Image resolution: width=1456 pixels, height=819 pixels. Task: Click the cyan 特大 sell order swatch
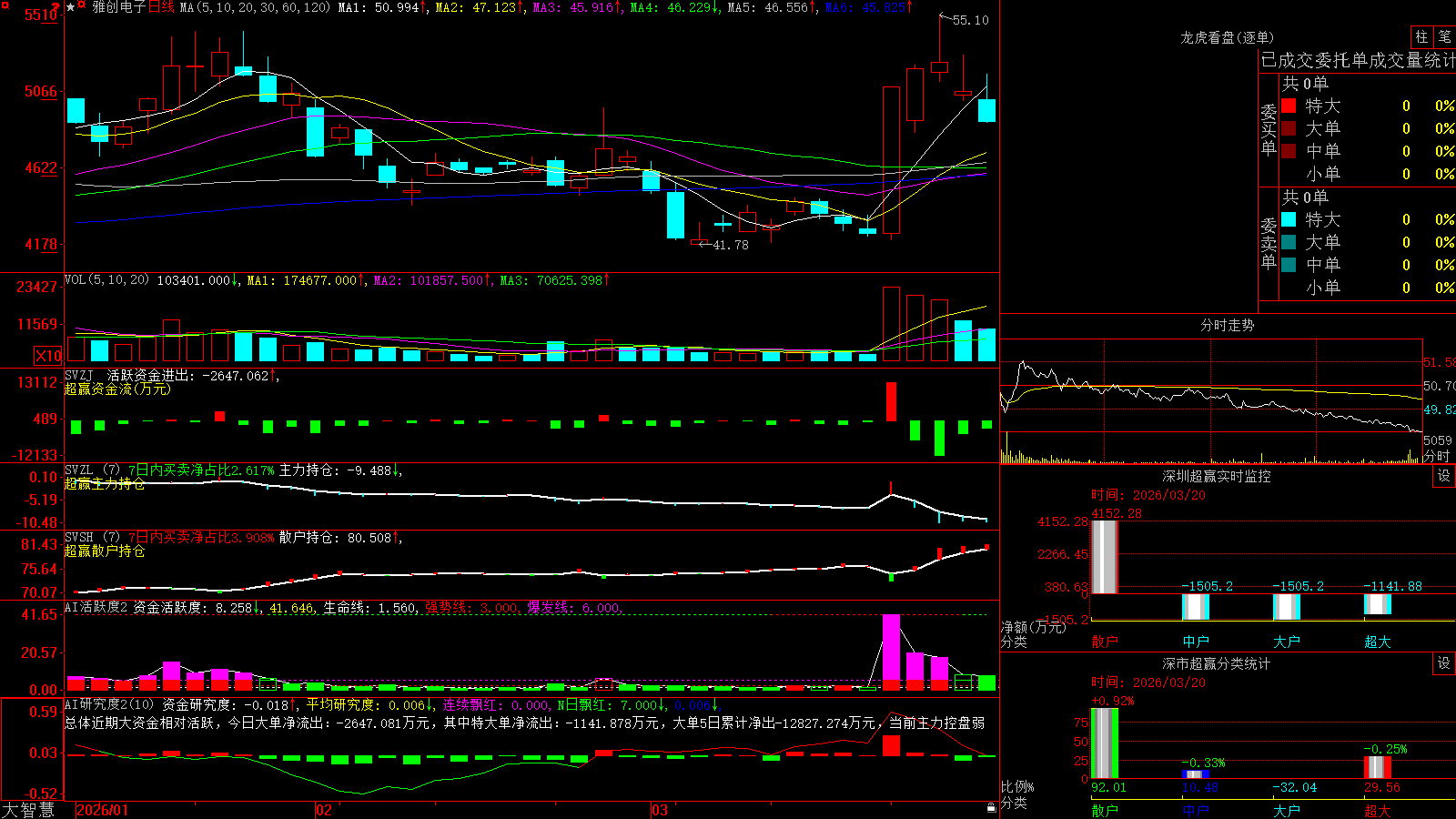1289,219
